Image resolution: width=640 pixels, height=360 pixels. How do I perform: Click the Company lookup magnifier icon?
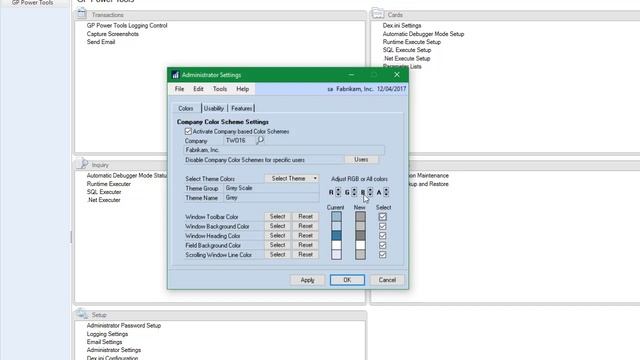click(x=260, y=140)
